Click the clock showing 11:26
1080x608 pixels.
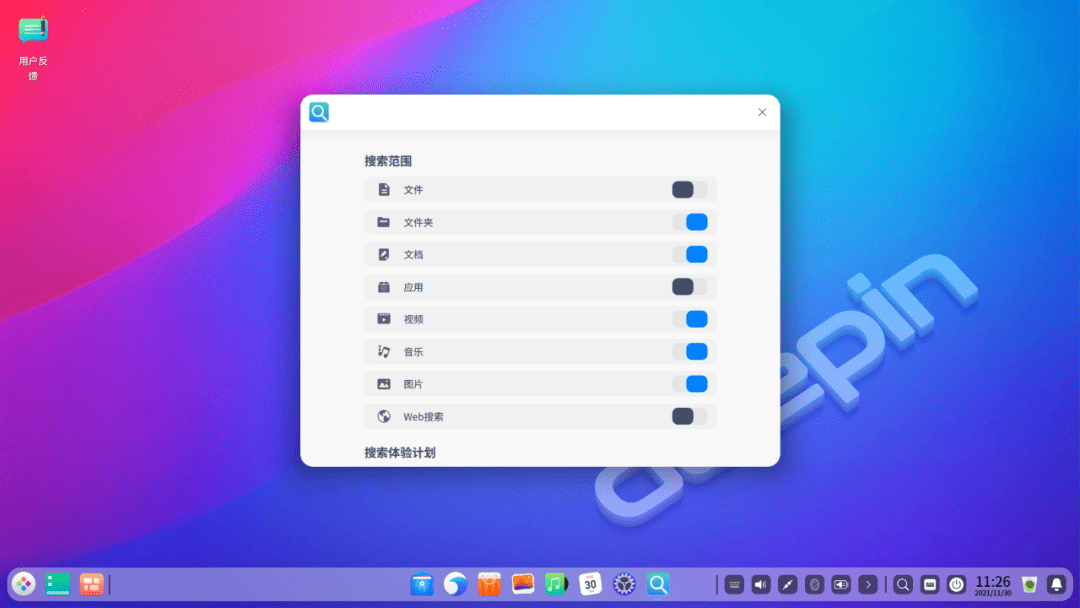pyautogui.click(x=993, y=585)
